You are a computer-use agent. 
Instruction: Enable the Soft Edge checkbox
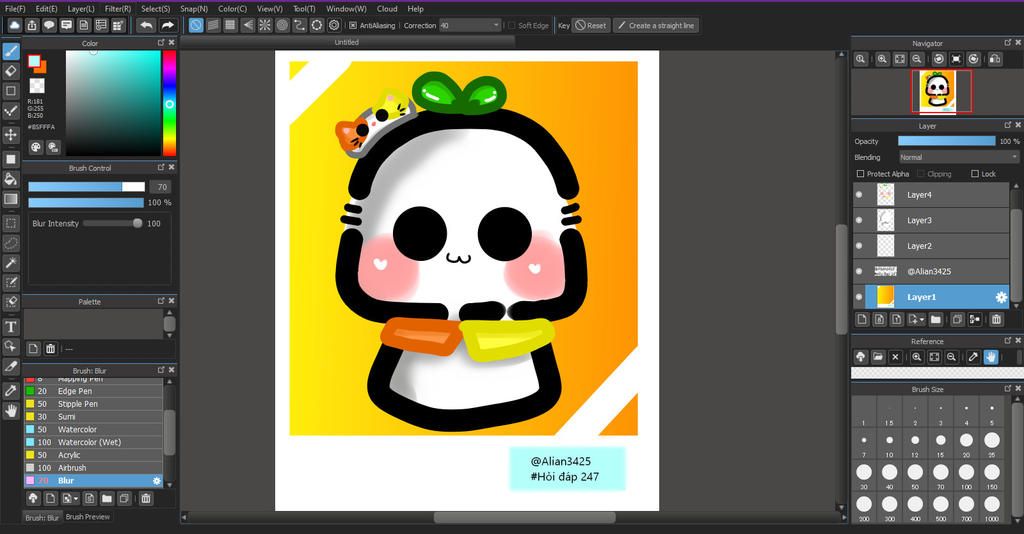pos(511,25)
